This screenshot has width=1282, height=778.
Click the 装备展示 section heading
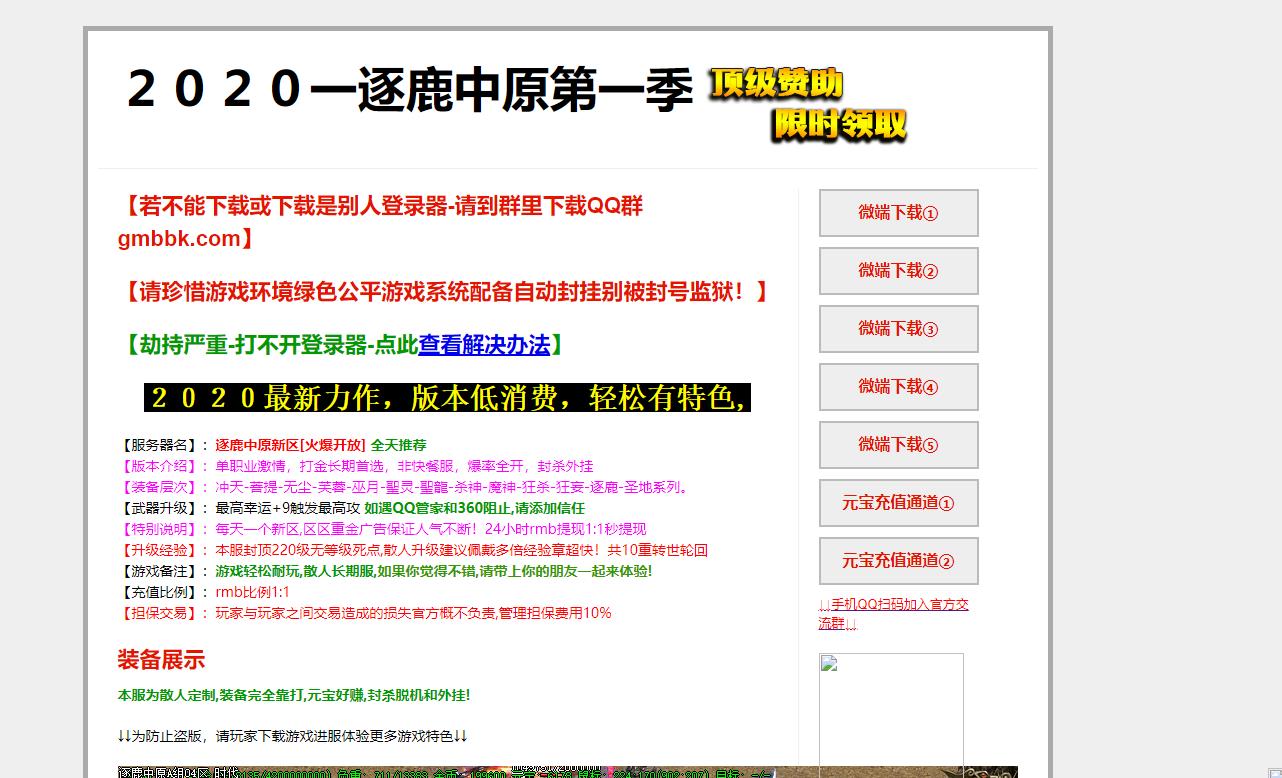point(161,660)
